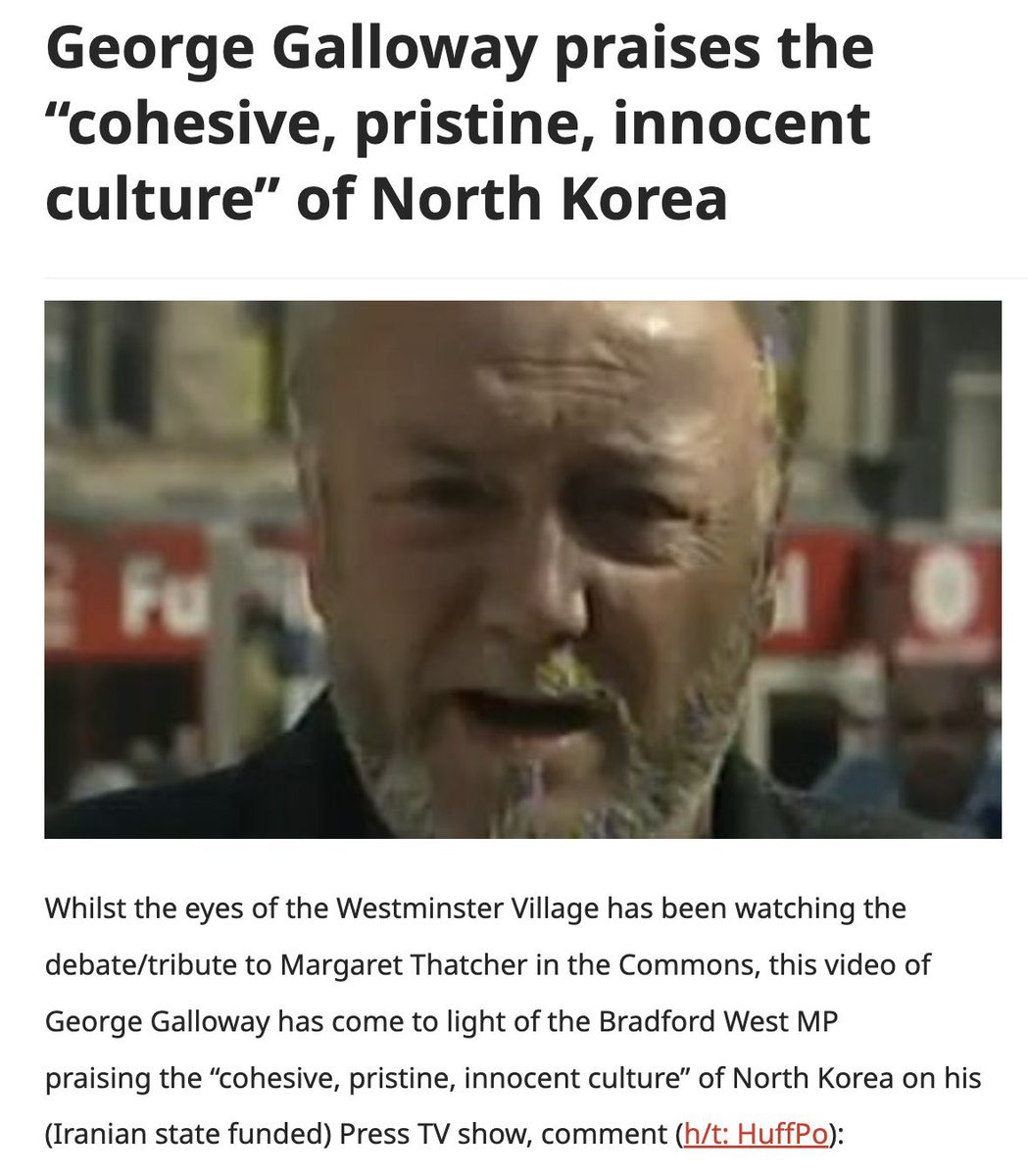Click 'North Korea' in the body paragraph
Screen dimensions: 1028x1176
click(813, 1078)
